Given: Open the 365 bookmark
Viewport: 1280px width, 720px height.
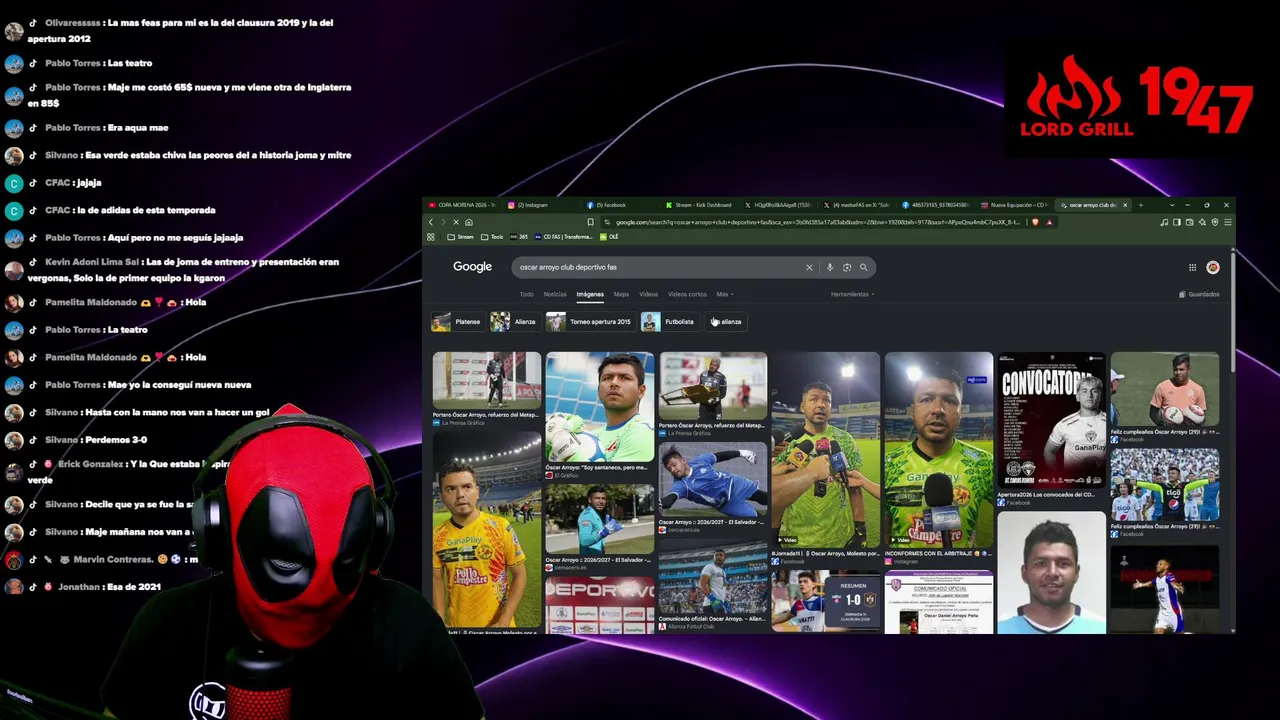Looking at the screenshot, I should (519, 237).
